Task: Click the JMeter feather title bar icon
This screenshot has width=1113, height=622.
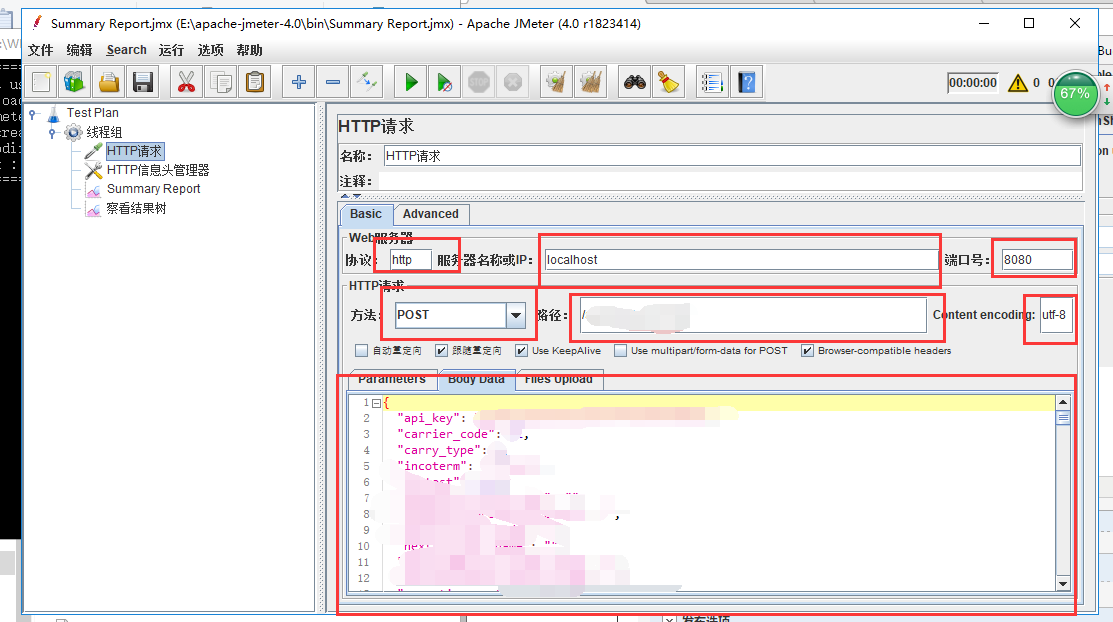Action: (38, 23)
